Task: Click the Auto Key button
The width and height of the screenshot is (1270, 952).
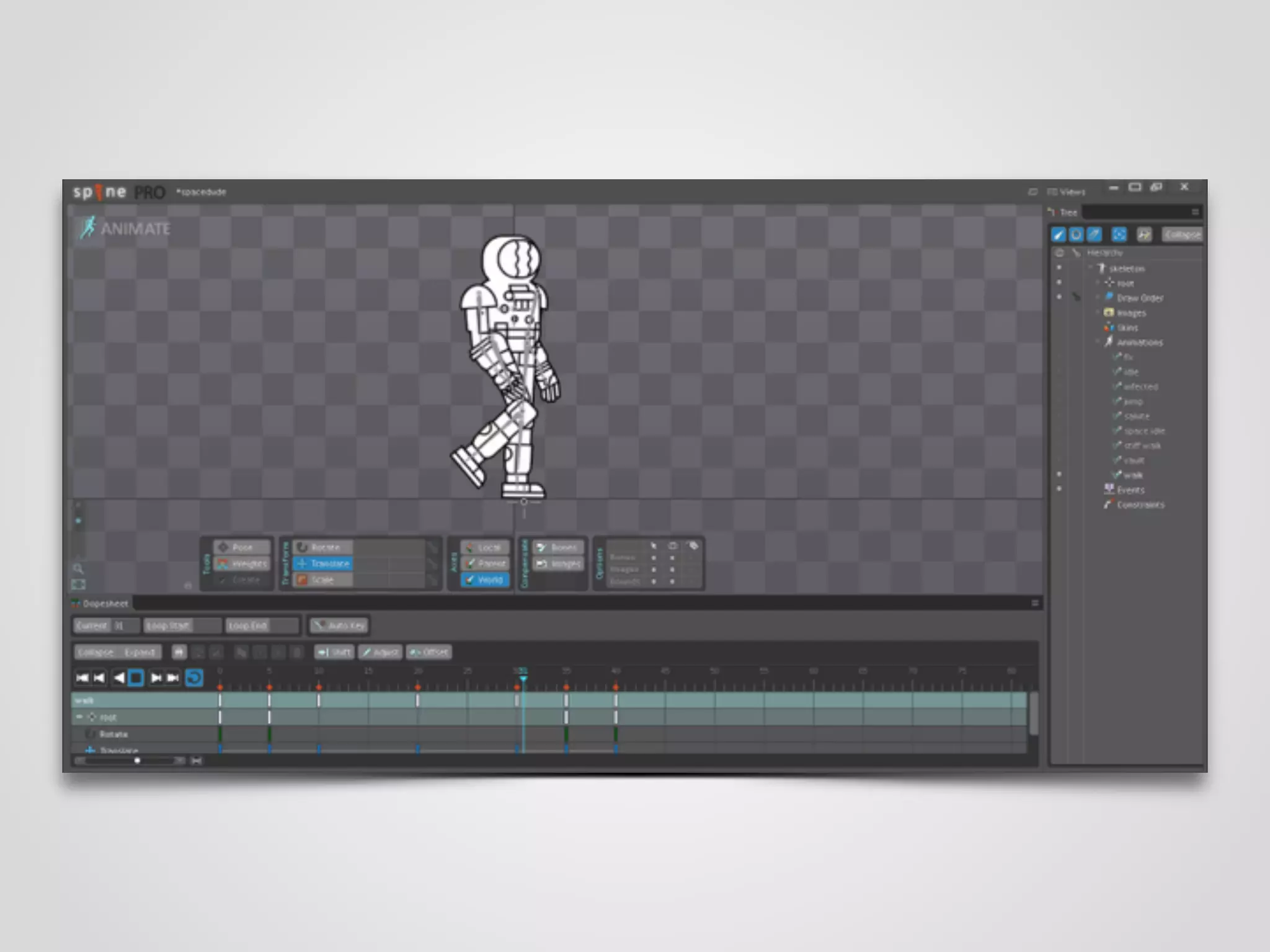Action: (339, 625)
